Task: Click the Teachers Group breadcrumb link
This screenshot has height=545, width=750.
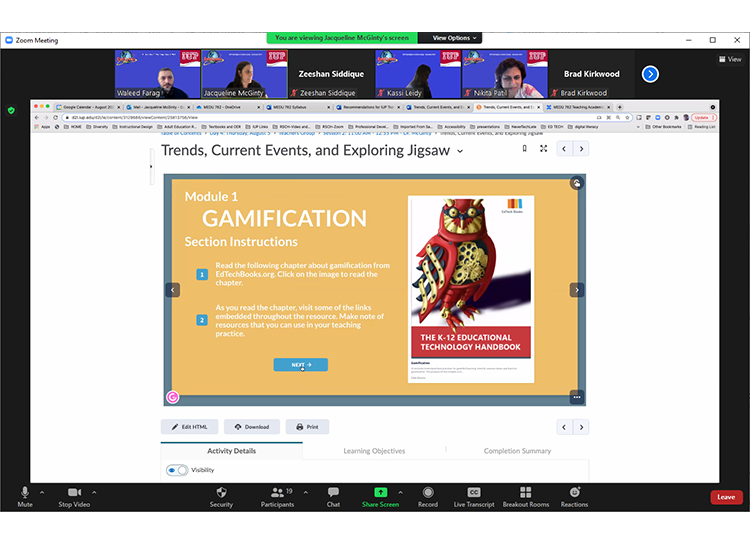Action: [297, 133]
